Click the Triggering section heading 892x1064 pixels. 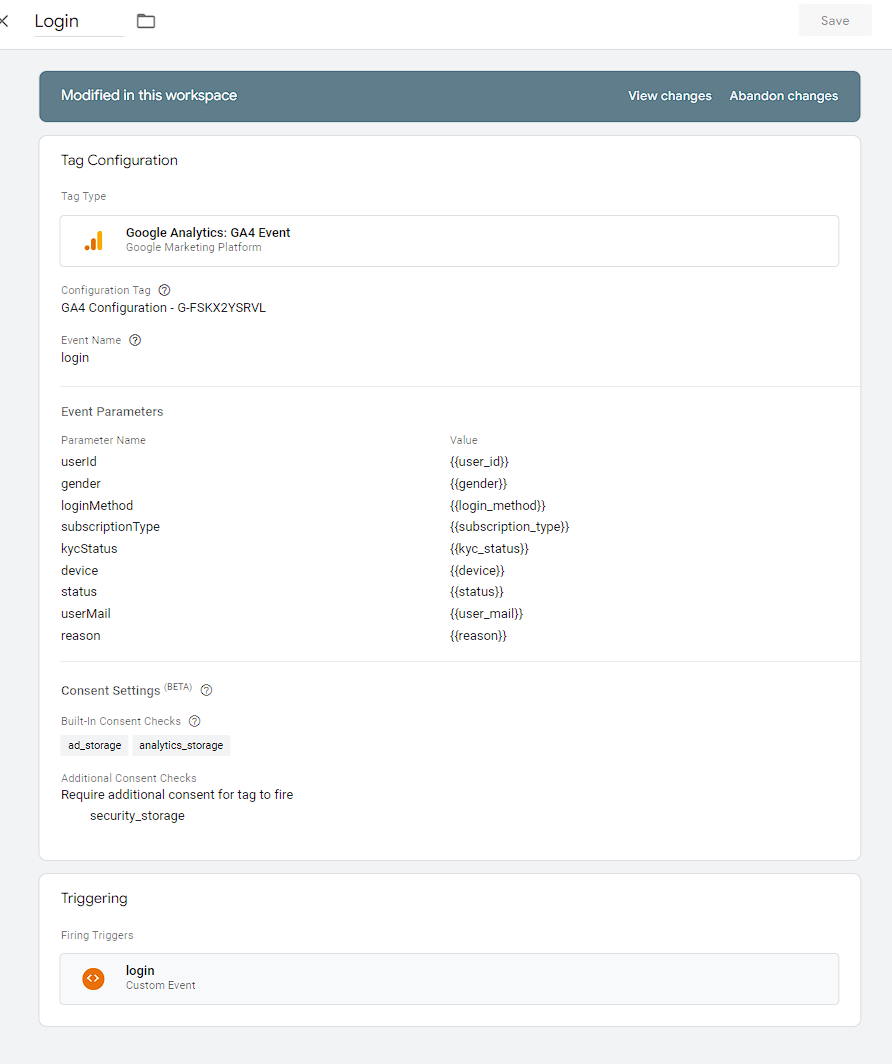click(94, 898)
